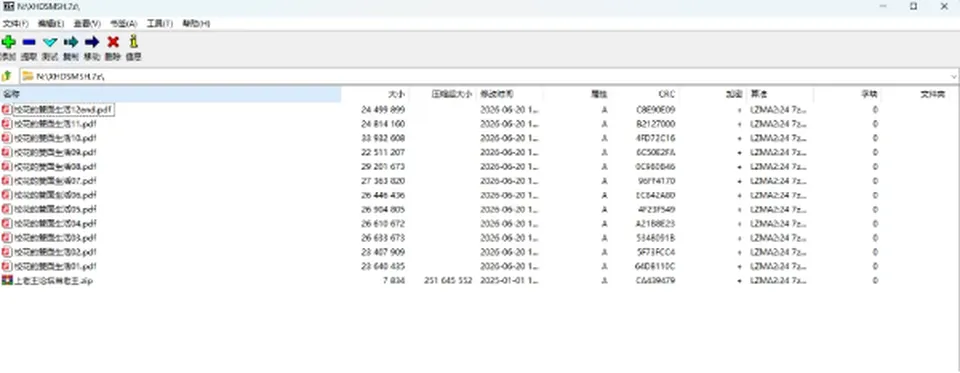Click the modified date starting 2025-01-01

tap(509, 281)
